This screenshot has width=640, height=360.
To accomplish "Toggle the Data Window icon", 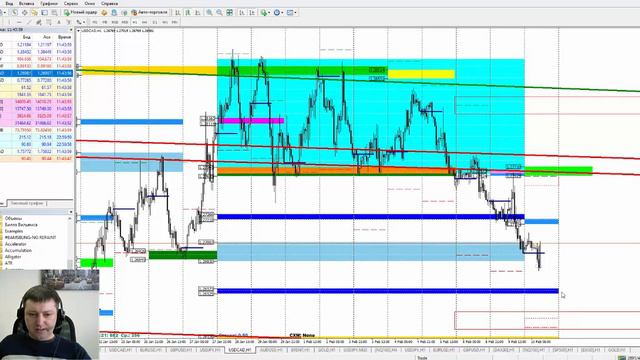I will coord(24,13).
